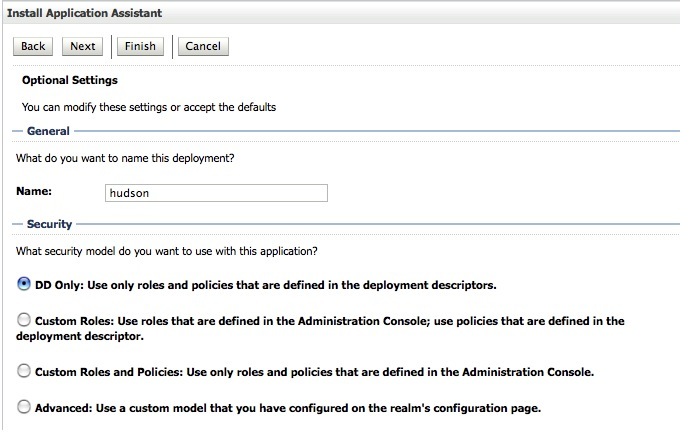This screenshot has width=689, height=432.
Task: Click the Install Application Assistant title
Action: 85,13
